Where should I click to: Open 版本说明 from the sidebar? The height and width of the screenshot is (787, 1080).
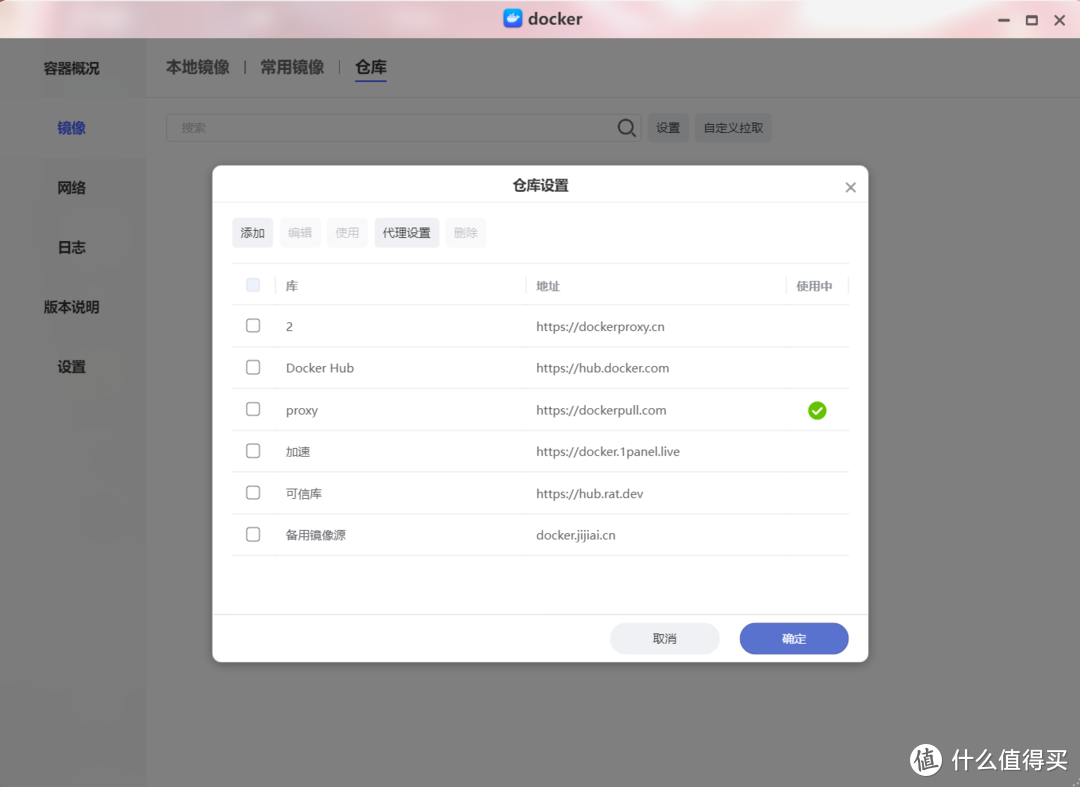pos(71,307)
